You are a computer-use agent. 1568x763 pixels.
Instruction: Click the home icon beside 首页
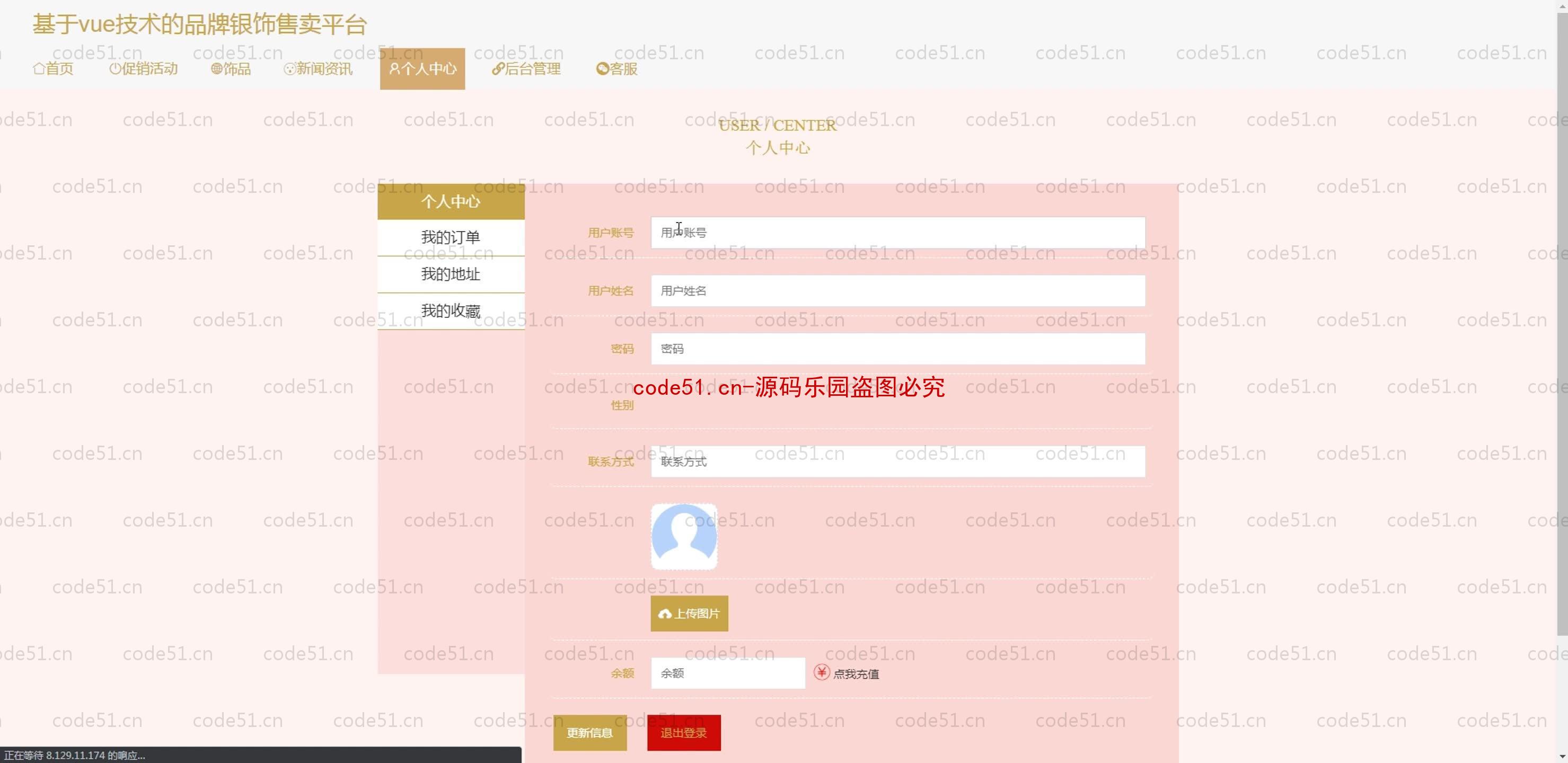[x=39, y=69]
